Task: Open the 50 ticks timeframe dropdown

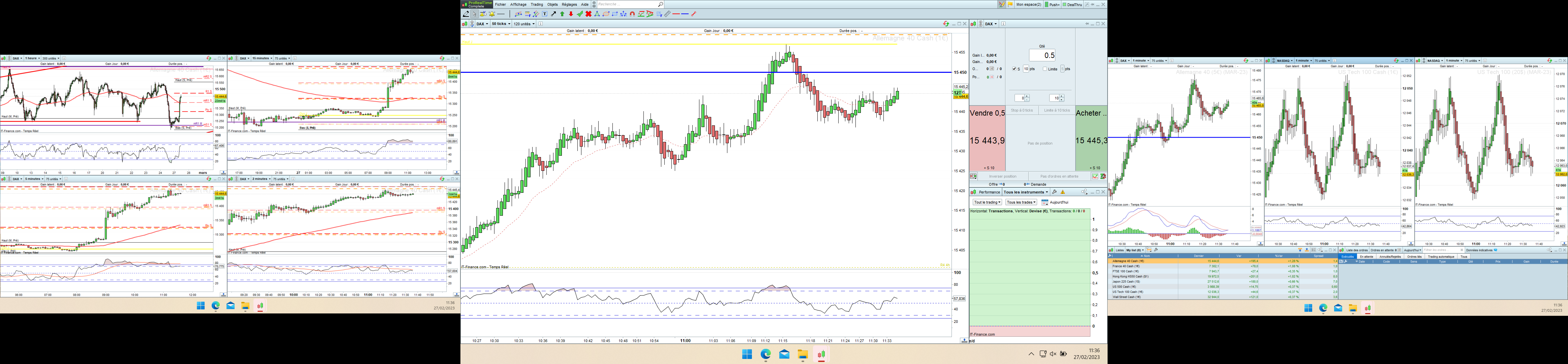Action: tap(500, 24)
